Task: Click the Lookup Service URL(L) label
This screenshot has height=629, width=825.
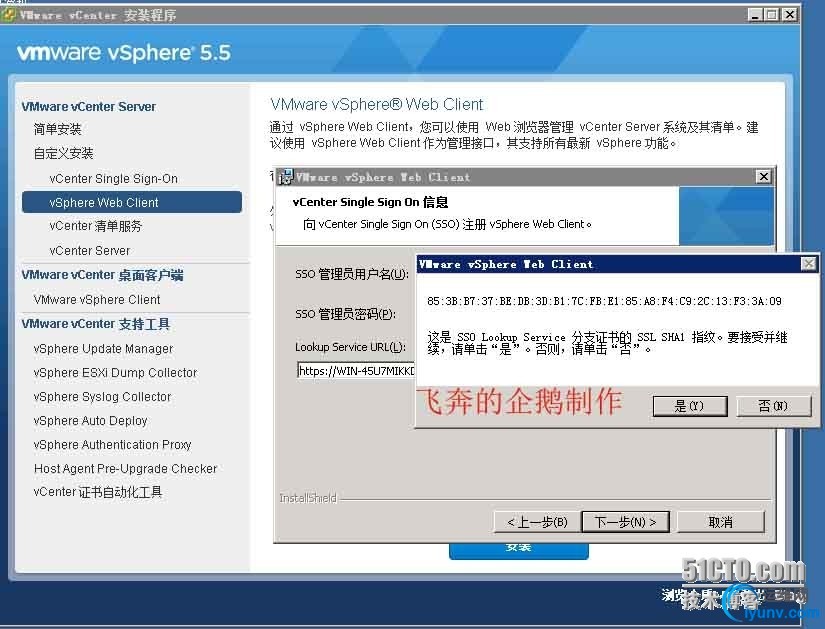Action: (x=350, y=347)
